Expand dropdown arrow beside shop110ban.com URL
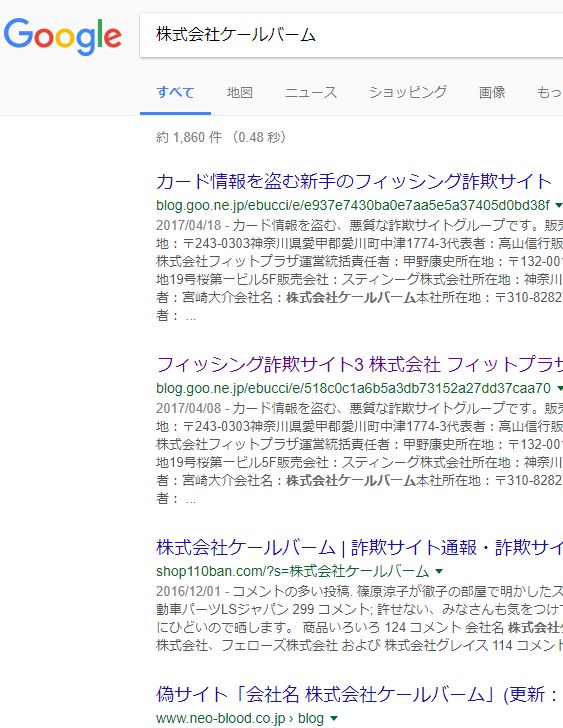Viewport: 563px width, 728px height. click(439, 571)
